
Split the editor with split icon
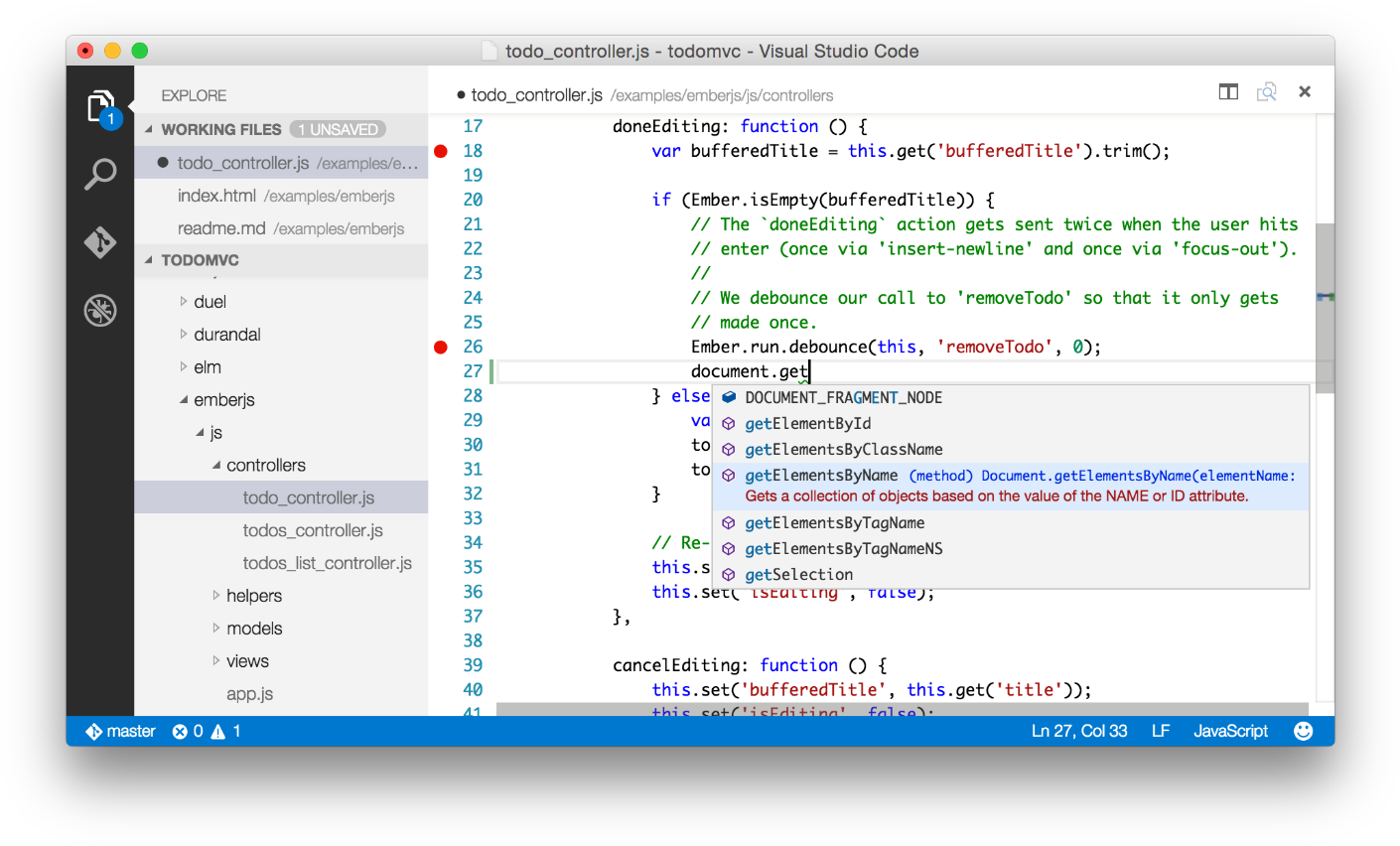tap(1228, 92)
